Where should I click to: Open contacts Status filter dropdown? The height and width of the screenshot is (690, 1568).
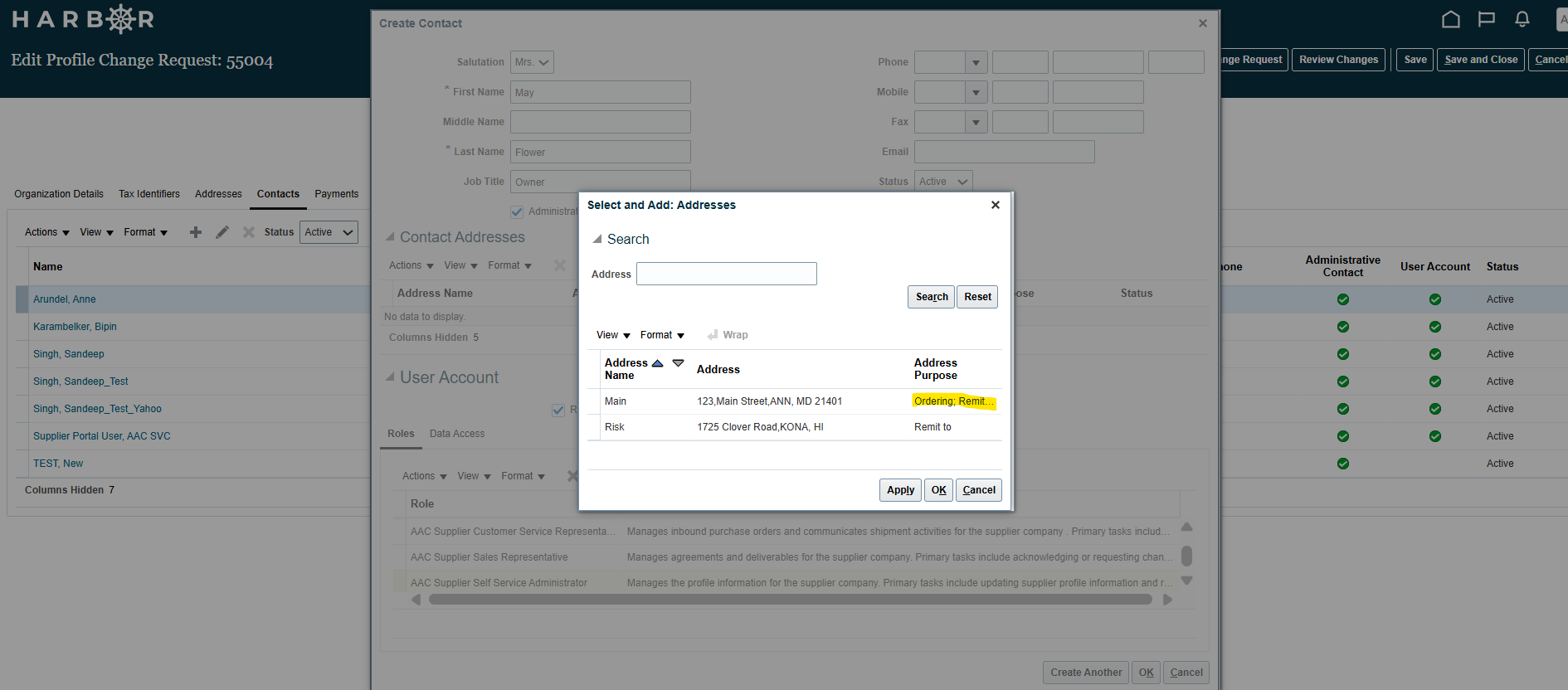(x=329, y=232)
